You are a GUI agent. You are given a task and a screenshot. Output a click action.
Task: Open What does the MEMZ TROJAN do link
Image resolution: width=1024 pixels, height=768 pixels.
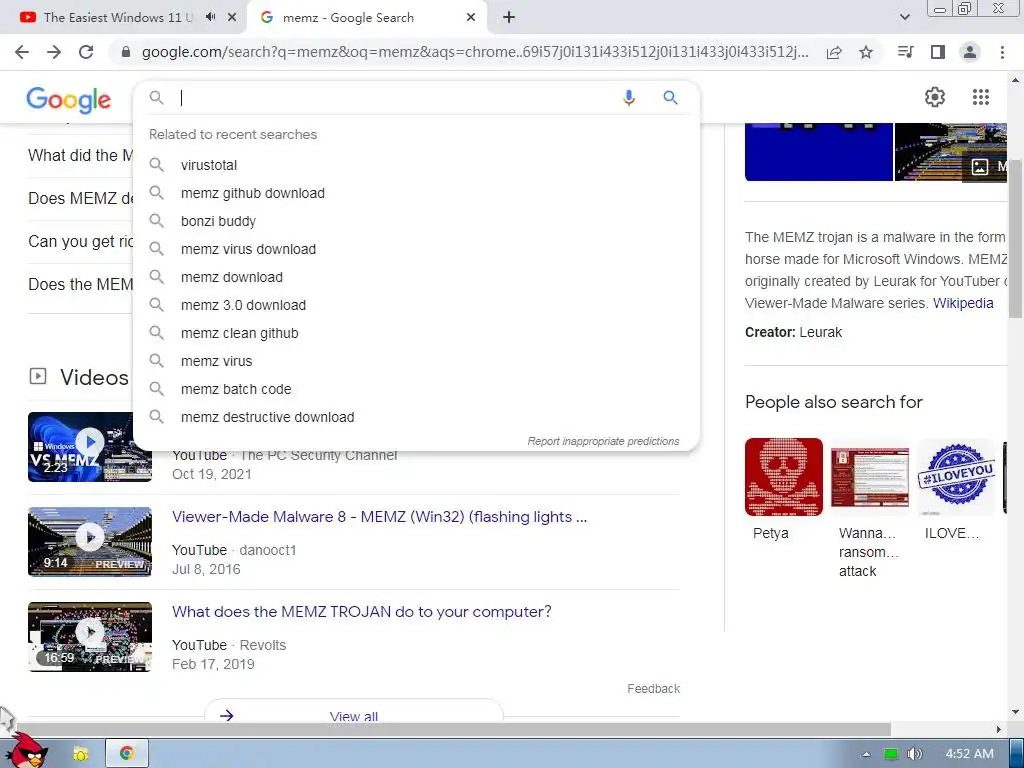click(x=362, y=612)
